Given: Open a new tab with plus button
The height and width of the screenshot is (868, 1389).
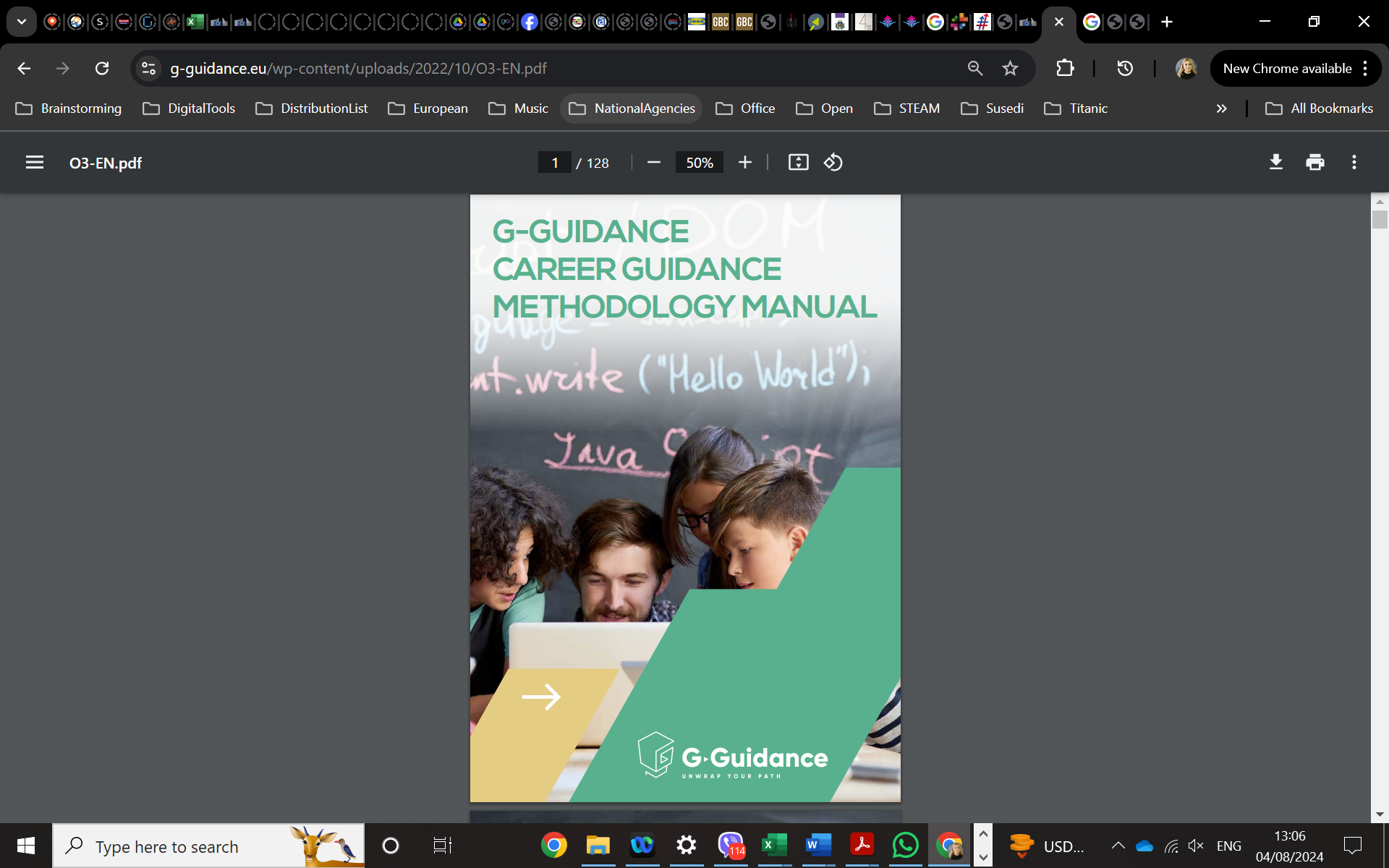Looking at the screenshot, I should (x=1167, y=22).
